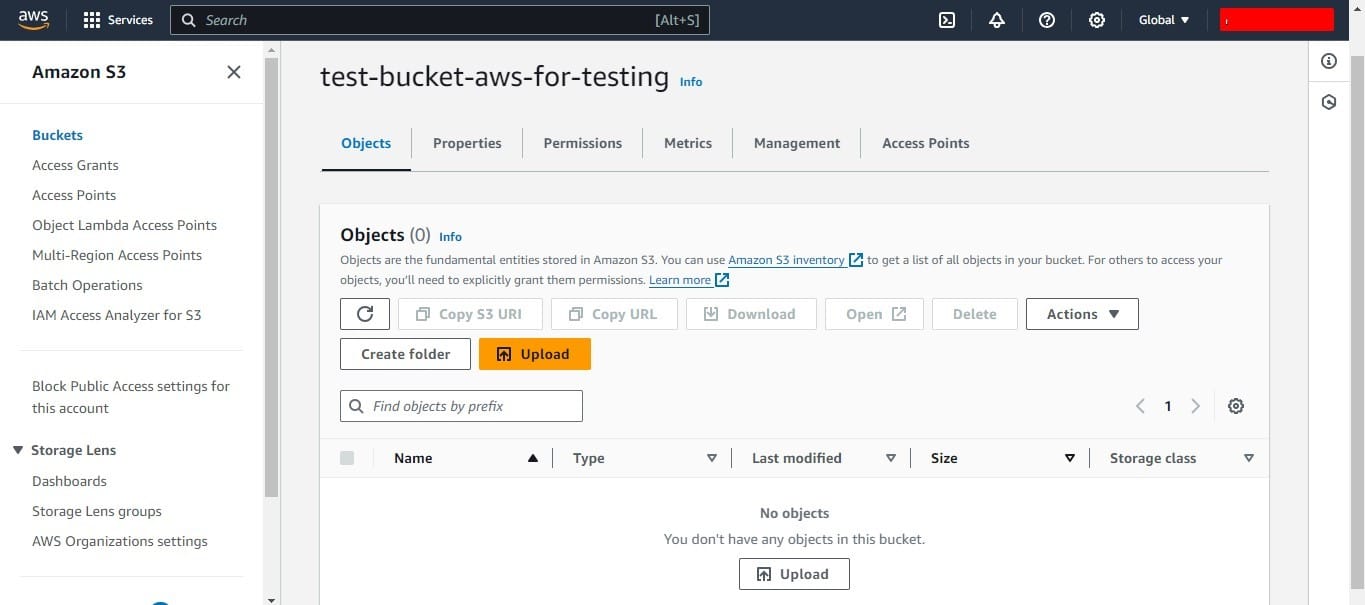Click the hexagon icon on right edge
Viewport: 1365px width, 605px height.
[1329, 102]
